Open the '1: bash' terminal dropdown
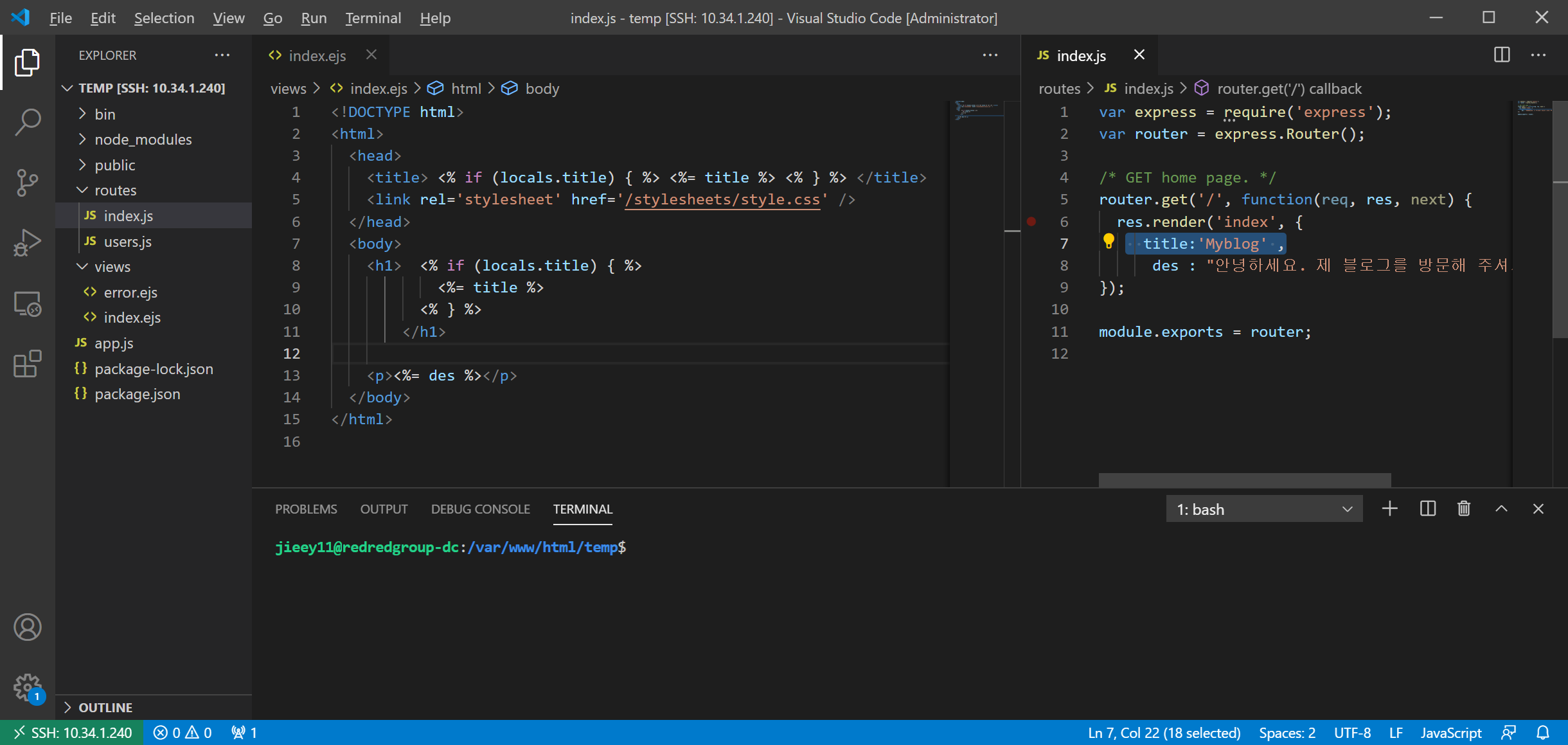Screen dimensions: 1568x745 click(1264, 509)
